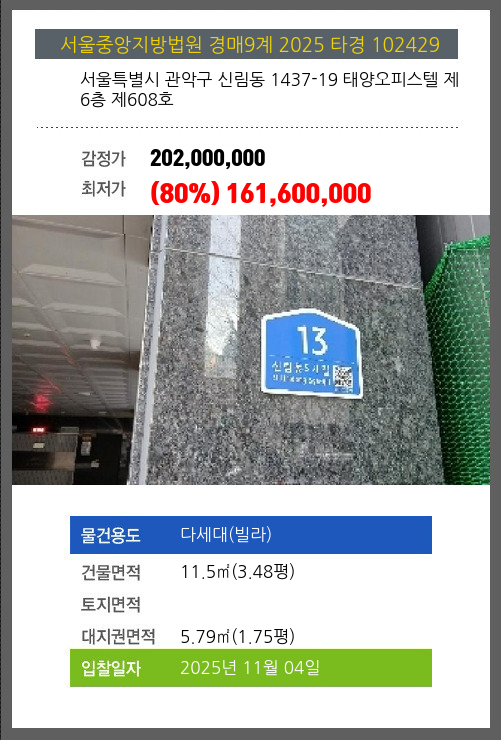Click the appraisal value 202,000,000
This screenshot has height=740, width=501.
point(208,158)
